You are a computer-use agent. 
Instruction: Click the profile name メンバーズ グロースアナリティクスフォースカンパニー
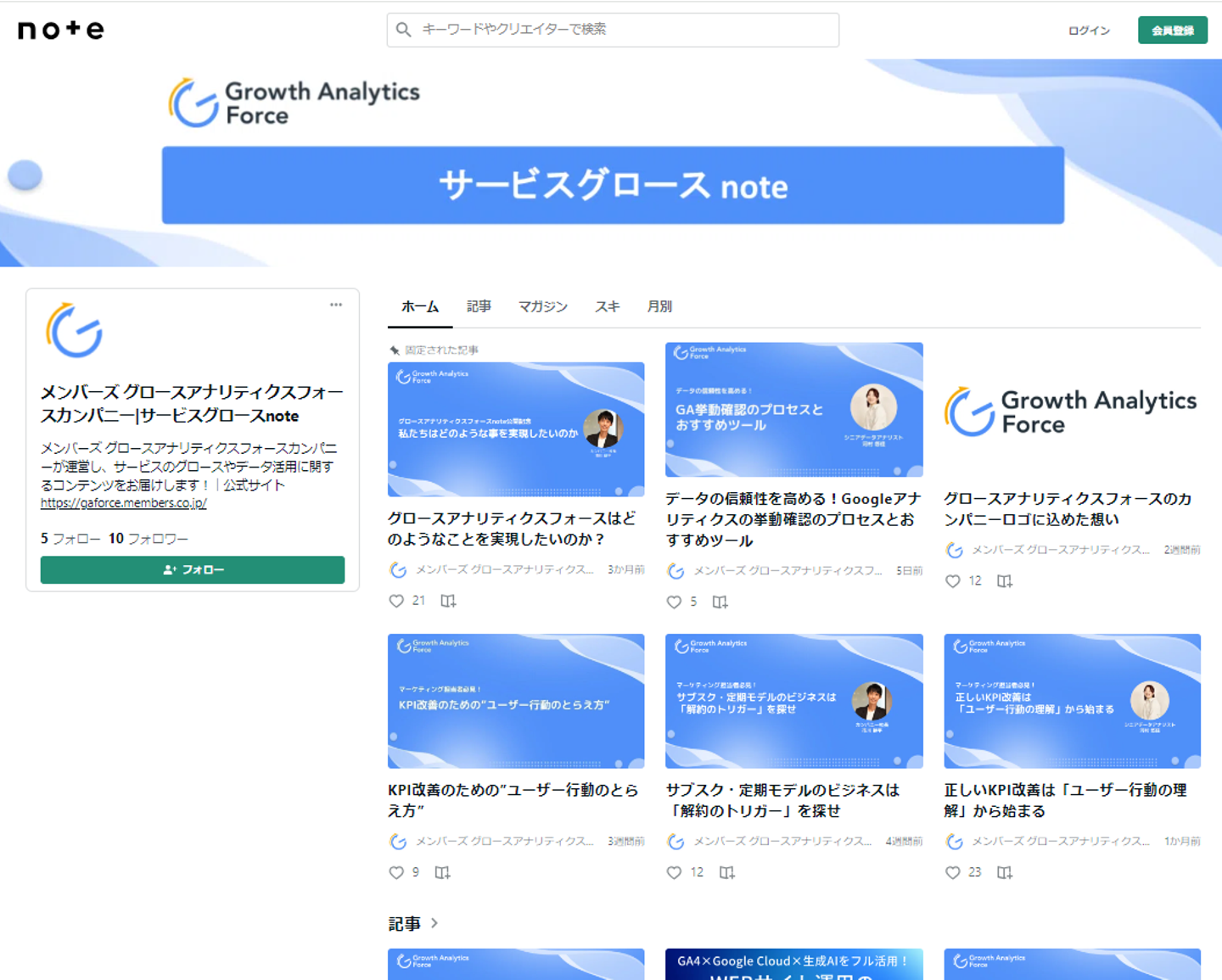(192, 404)
